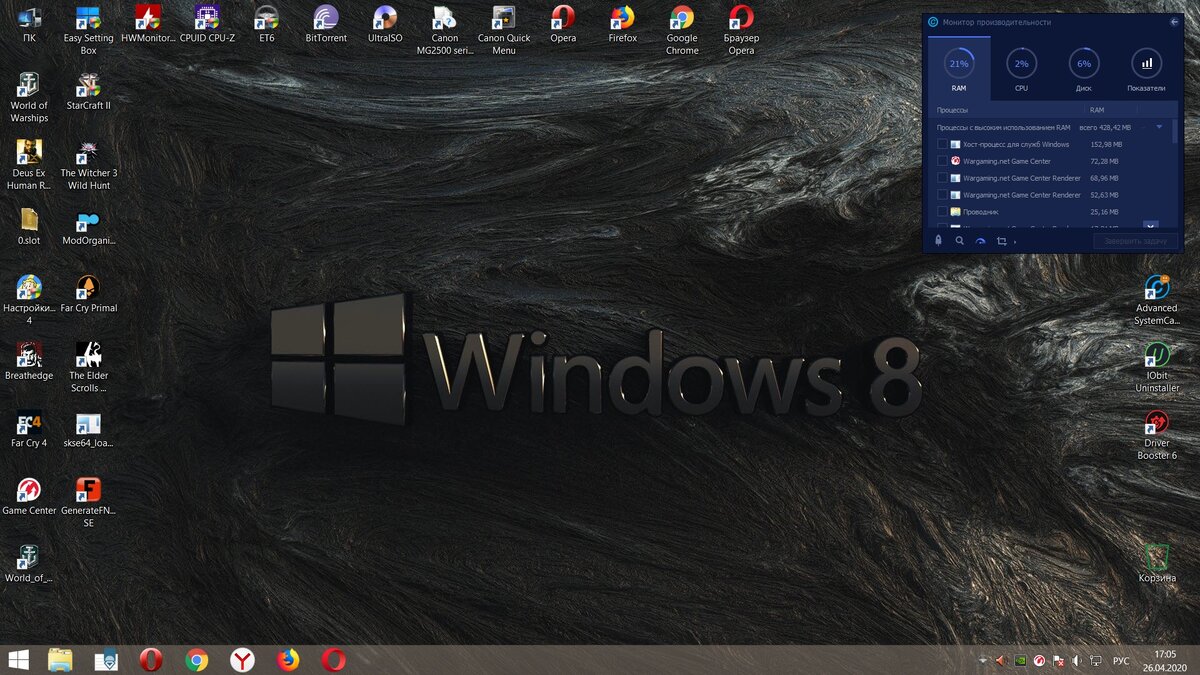The width and height of the screenshot is (1200, 675).
Task: Select the ET6 desktop icon
Action: coord(266,26)
